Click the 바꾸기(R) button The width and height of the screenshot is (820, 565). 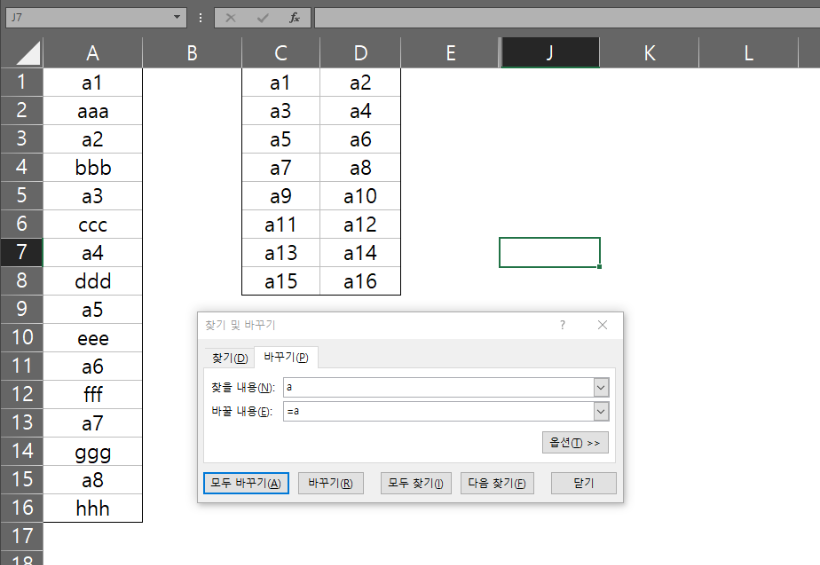point(331,483)
